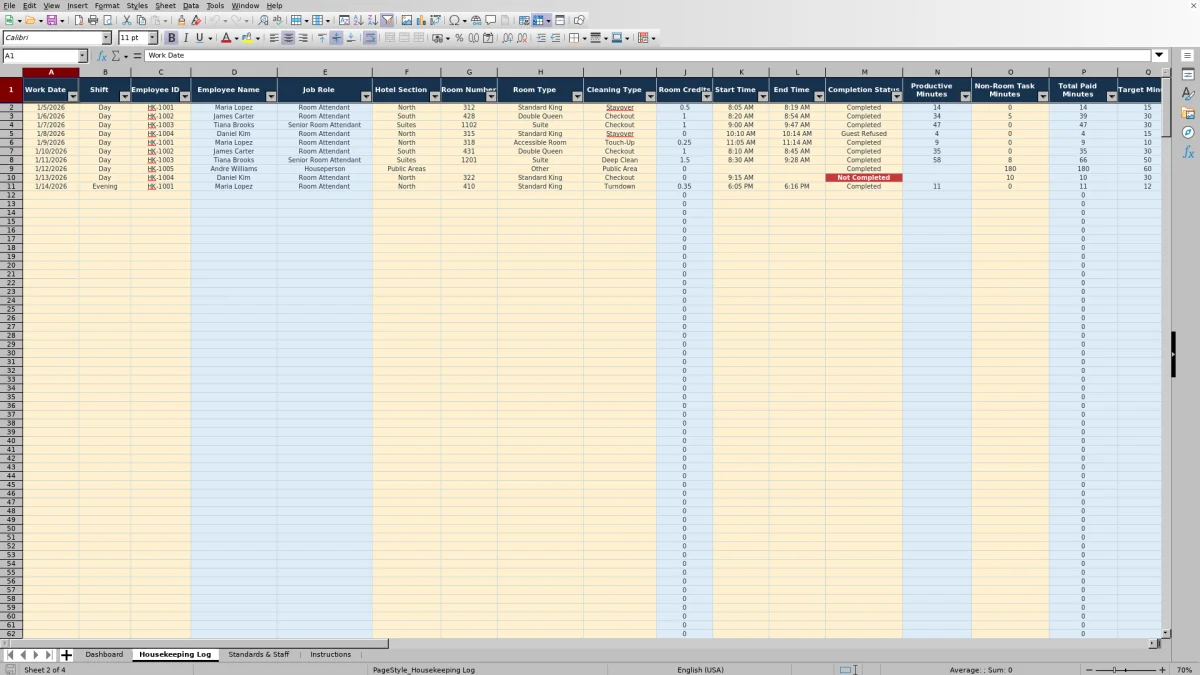Click the Increase Indent icon

(x=541, y=38)
